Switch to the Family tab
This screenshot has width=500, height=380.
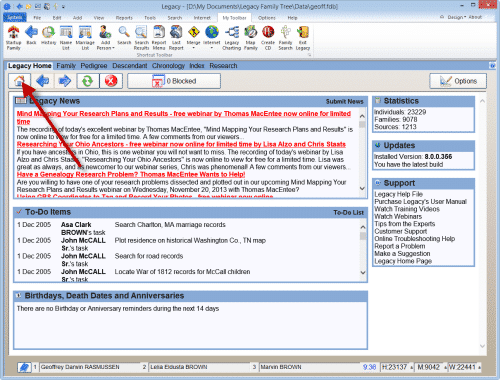tap(66, 66)
